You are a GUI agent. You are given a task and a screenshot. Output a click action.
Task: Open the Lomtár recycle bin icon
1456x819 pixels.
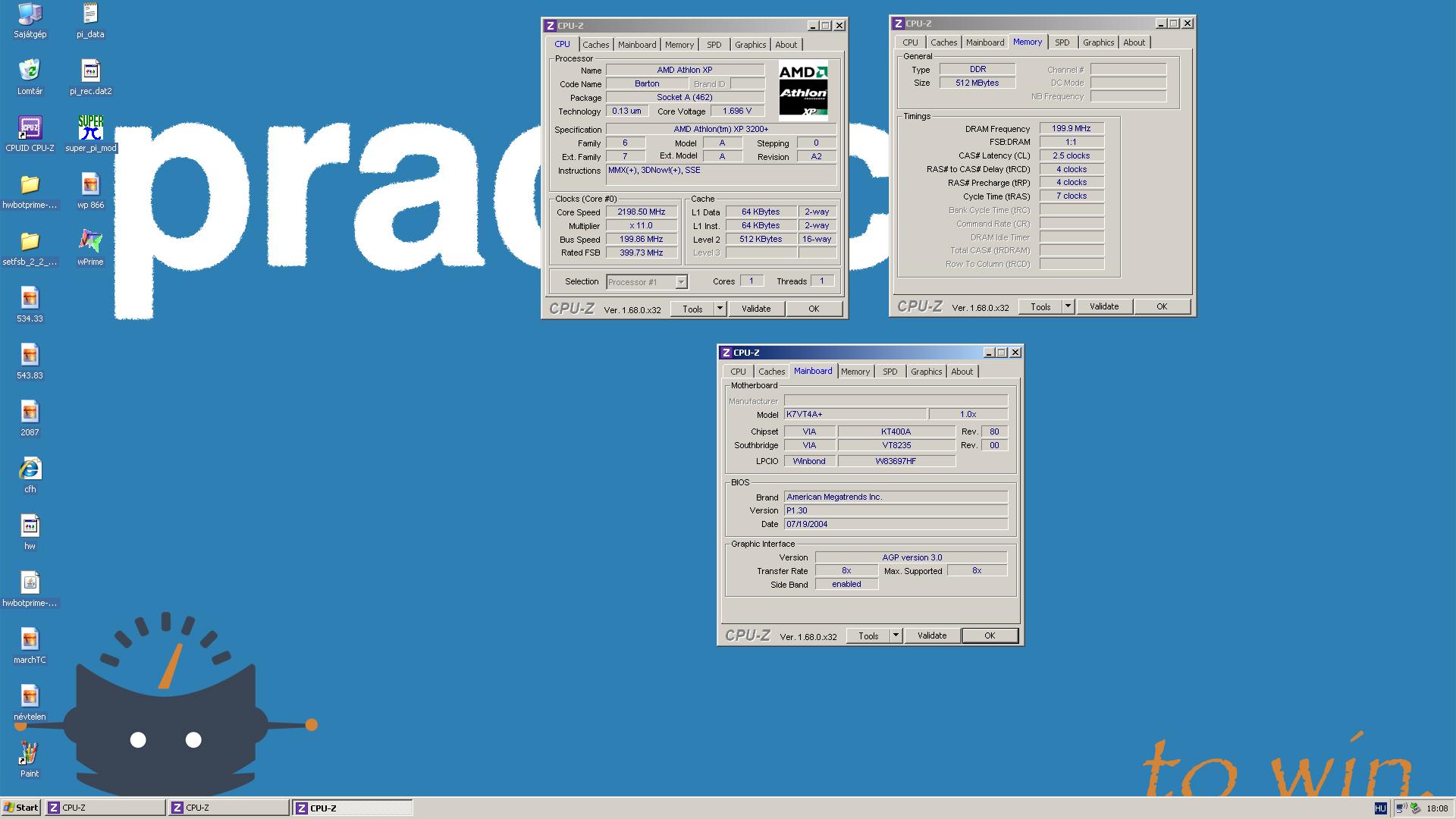[30, 77]
